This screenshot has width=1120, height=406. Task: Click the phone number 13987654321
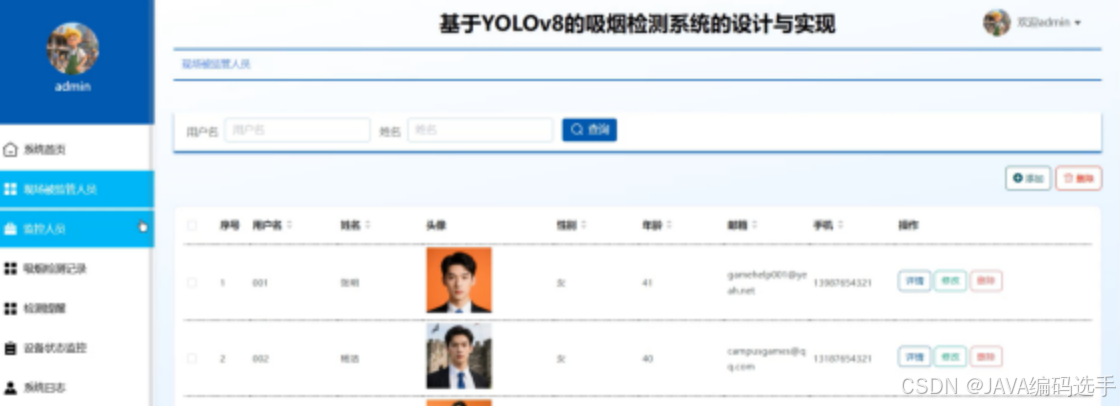(842, 283)
